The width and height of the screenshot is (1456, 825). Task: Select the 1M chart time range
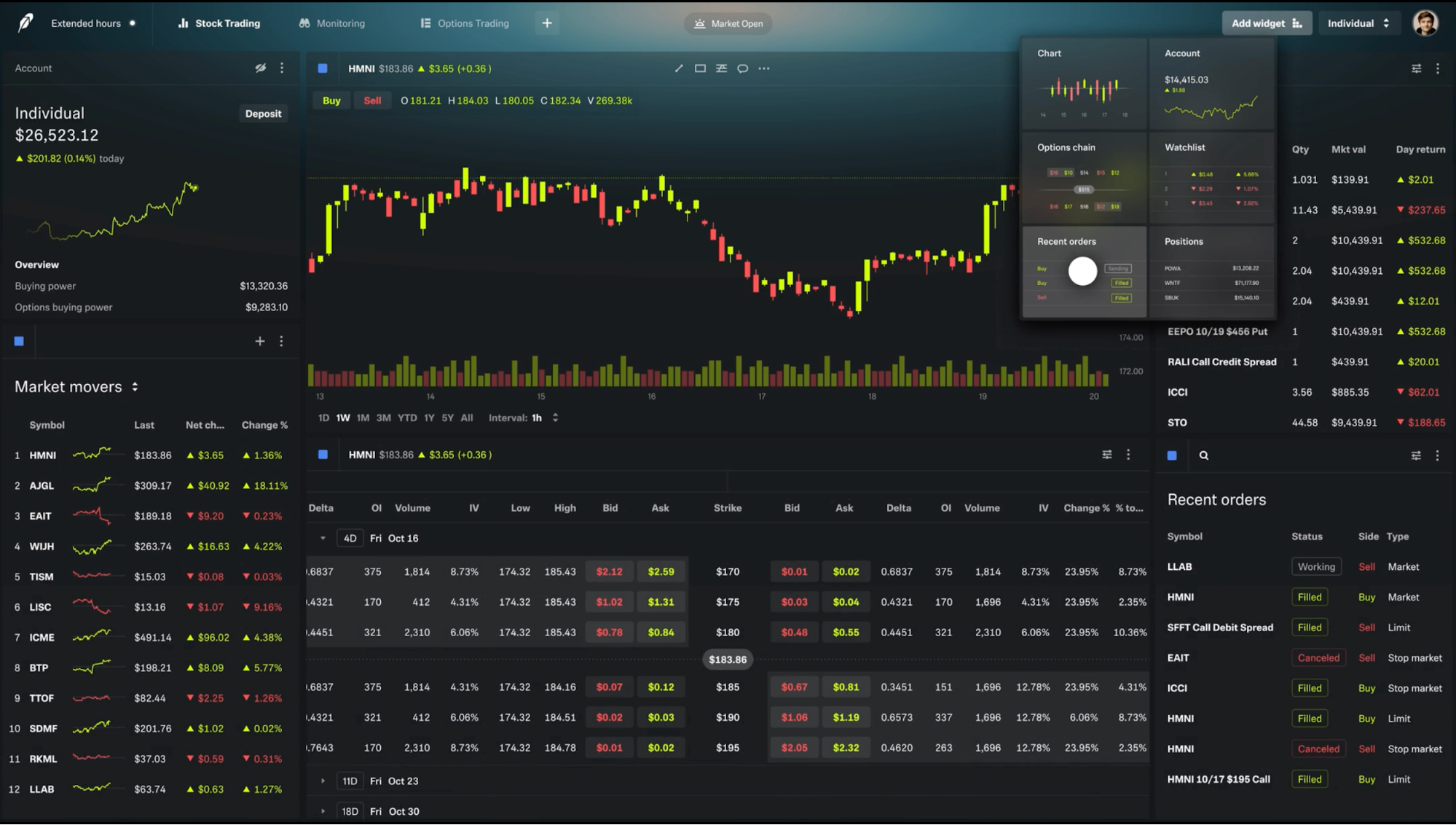363,418
